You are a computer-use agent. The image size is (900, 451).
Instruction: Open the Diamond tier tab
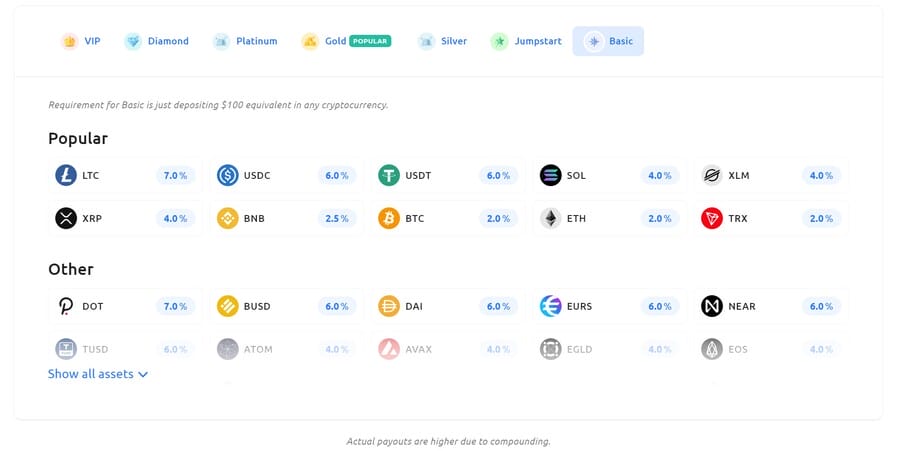(157, 42)
